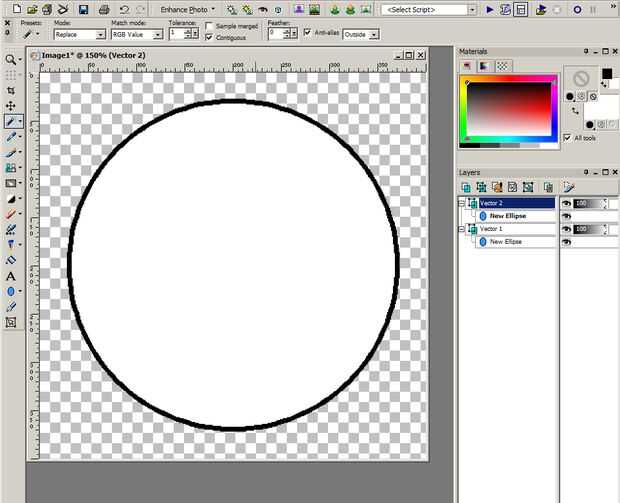The height and width of the screenshot is (503, 620).
Task: Open the Match mode dropdown
Action: click(158, 35)
